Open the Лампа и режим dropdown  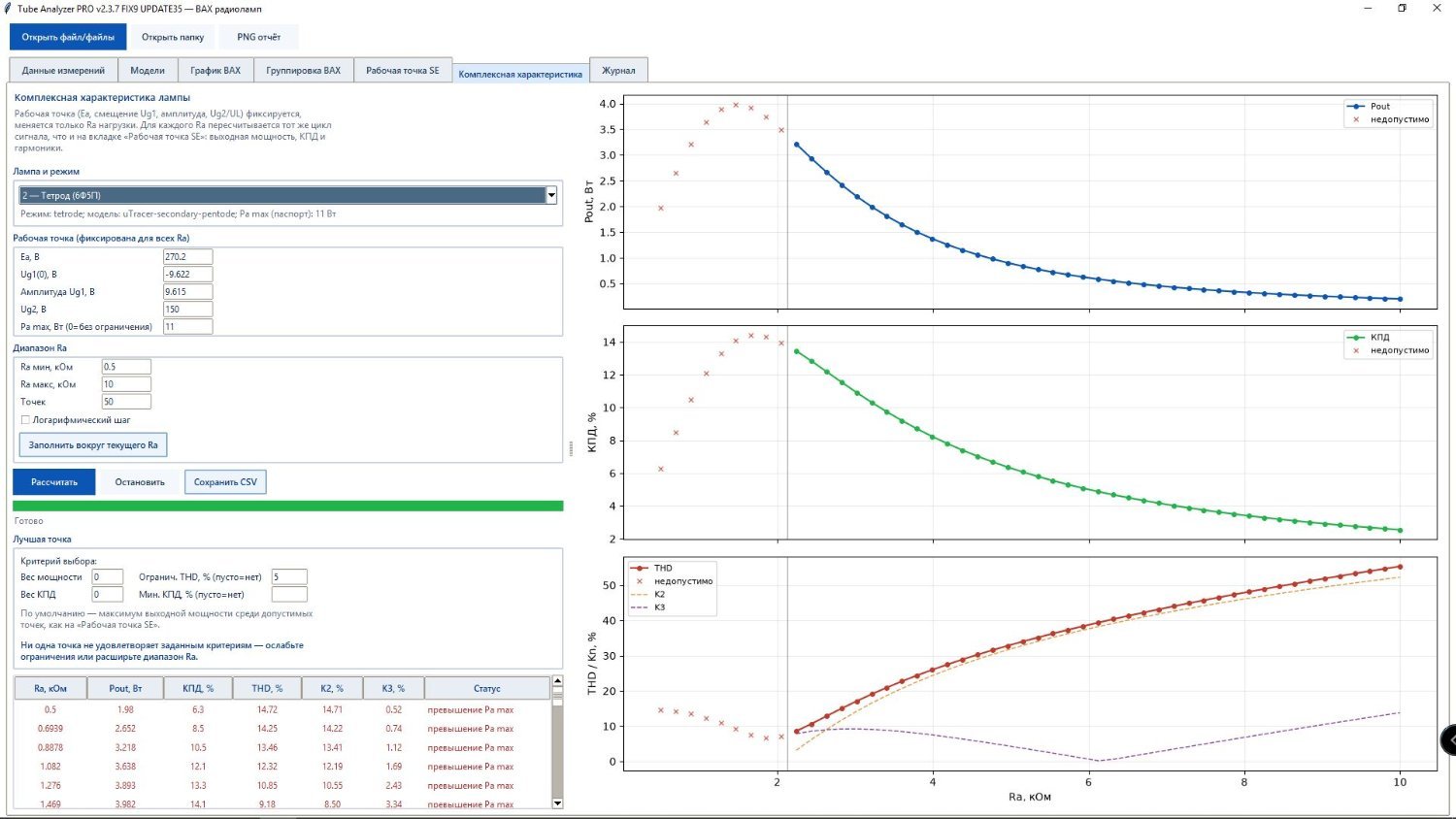(x=287, y=195)
